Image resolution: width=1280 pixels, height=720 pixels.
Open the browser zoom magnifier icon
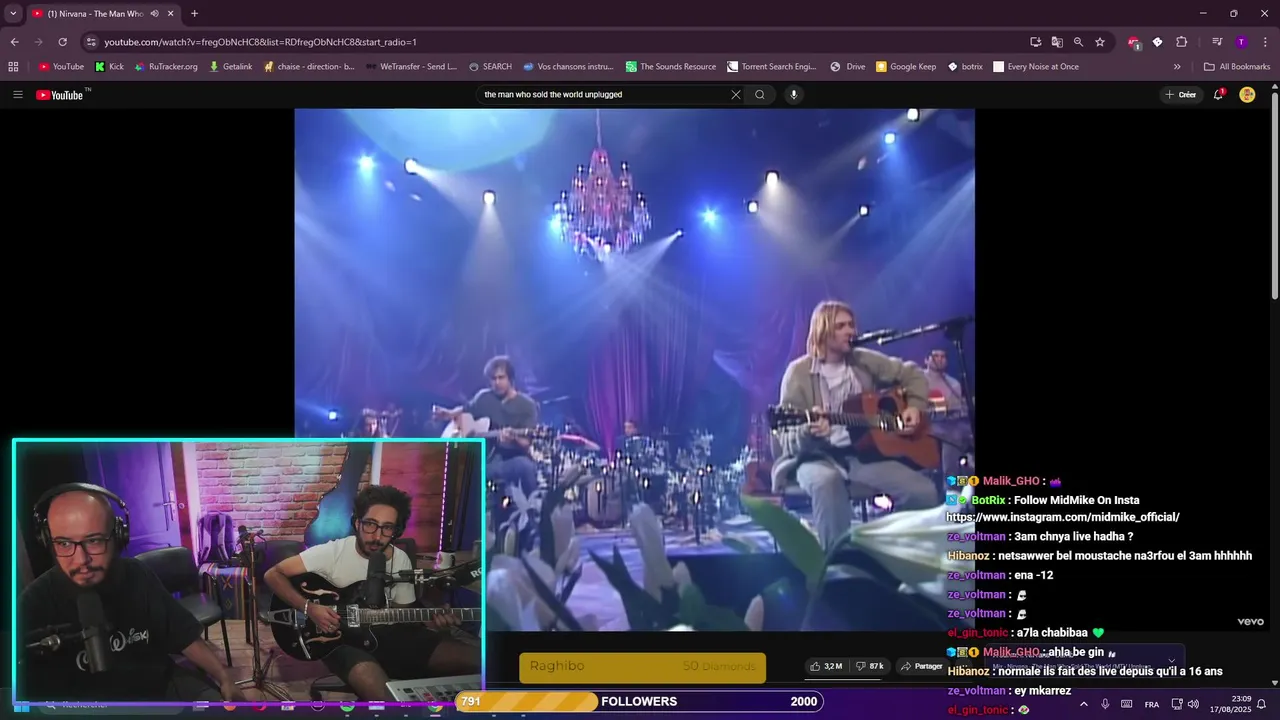[x=1078, y=42]
